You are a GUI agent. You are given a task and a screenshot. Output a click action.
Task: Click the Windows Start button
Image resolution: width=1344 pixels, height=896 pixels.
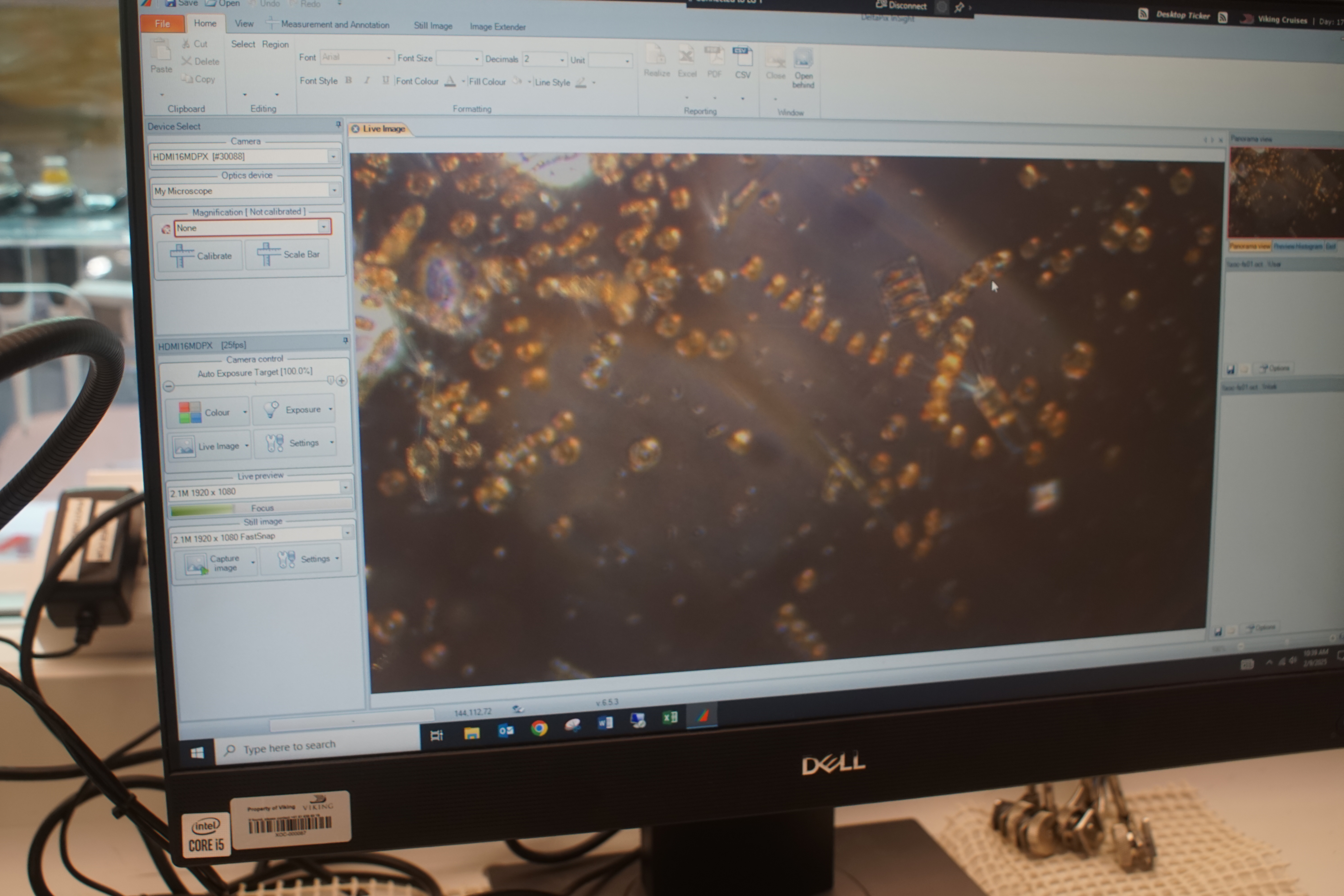197,753
